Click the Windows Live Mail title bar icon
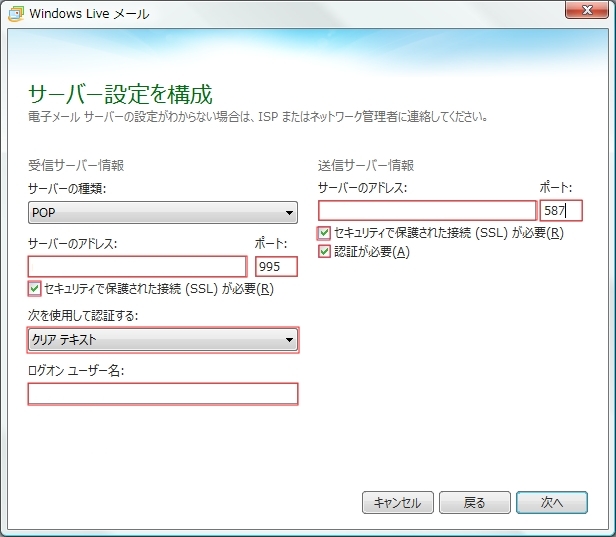616x537 pixels. click(x=16, y=14)
